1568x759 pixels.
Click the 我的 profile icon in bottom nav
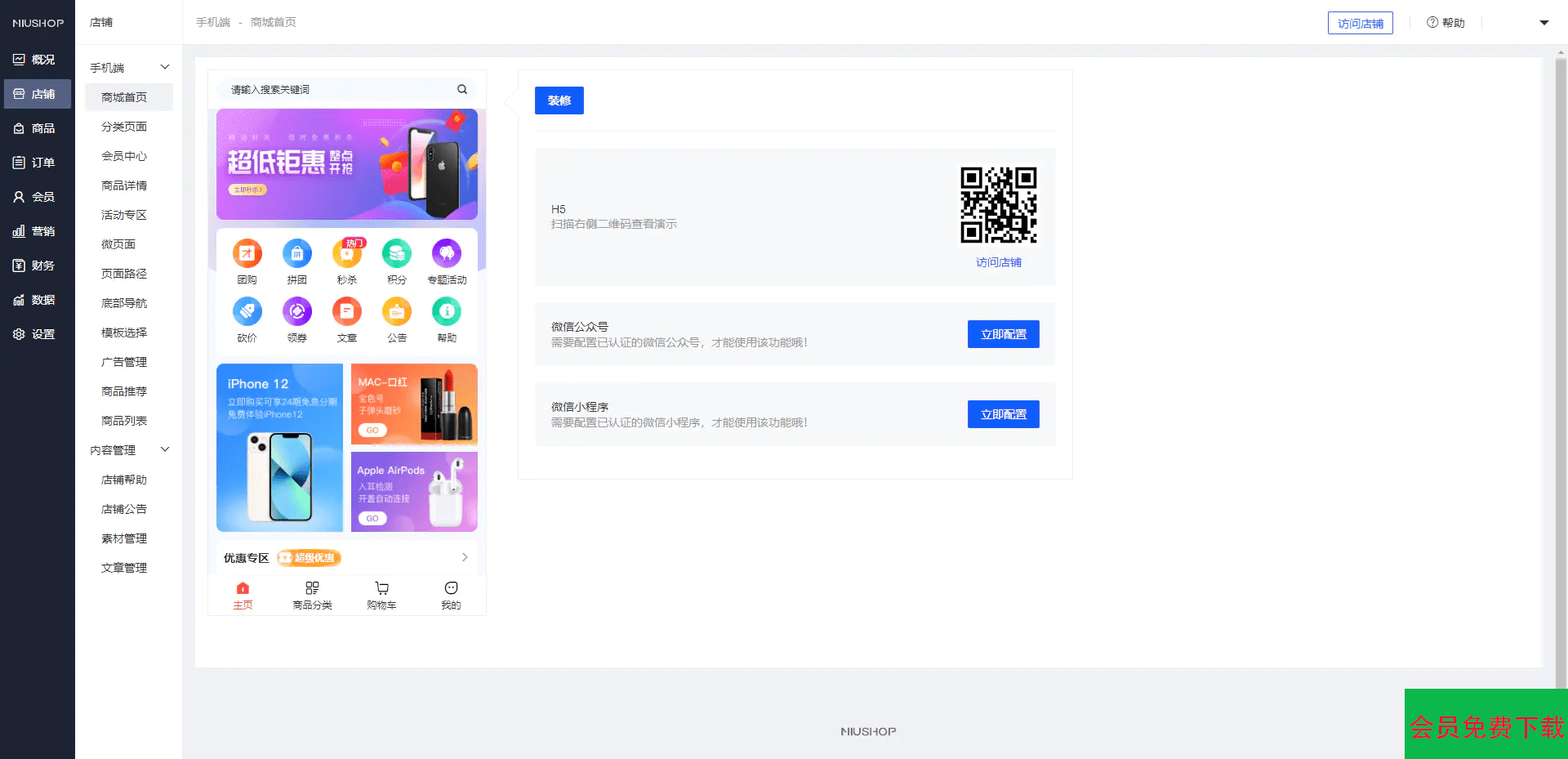(451, 589)
